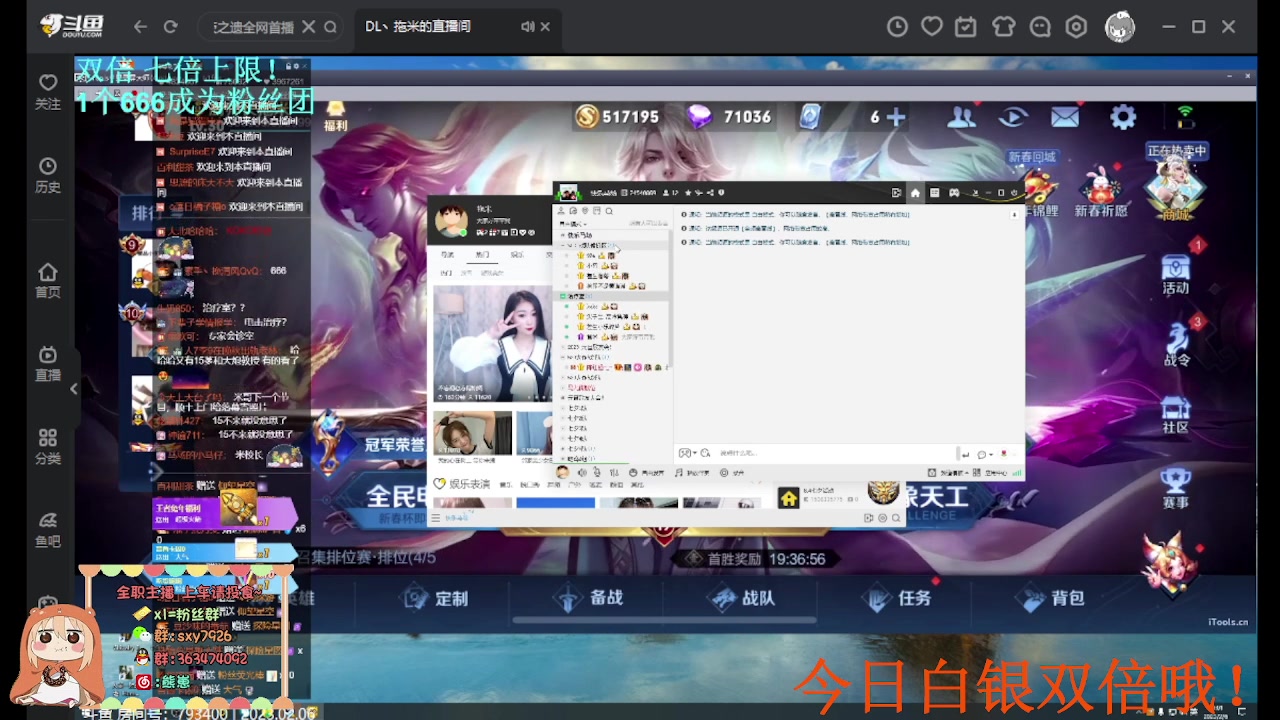Viewport: 1280px width, 720px height.
Task: Open 商城 in the game
Action: (x=1176, y=190)
